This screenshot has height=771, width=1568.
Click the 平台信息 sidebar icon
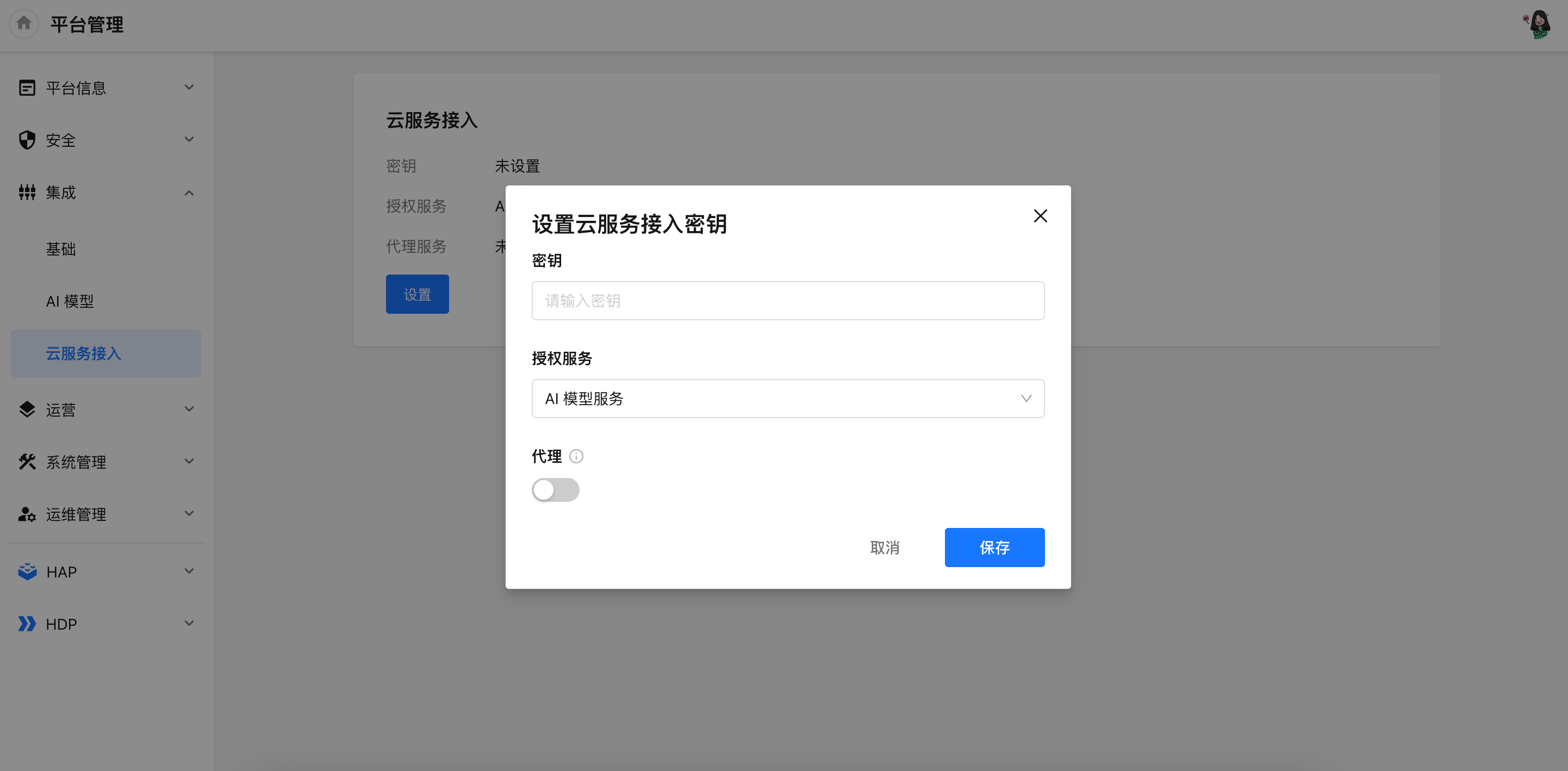(x=27, y=88)
